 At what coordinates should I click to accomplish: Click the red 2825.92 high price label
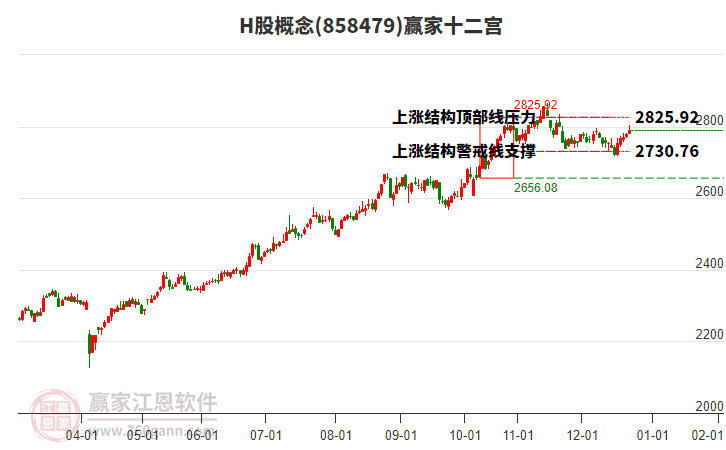click(x=536, y=105)
